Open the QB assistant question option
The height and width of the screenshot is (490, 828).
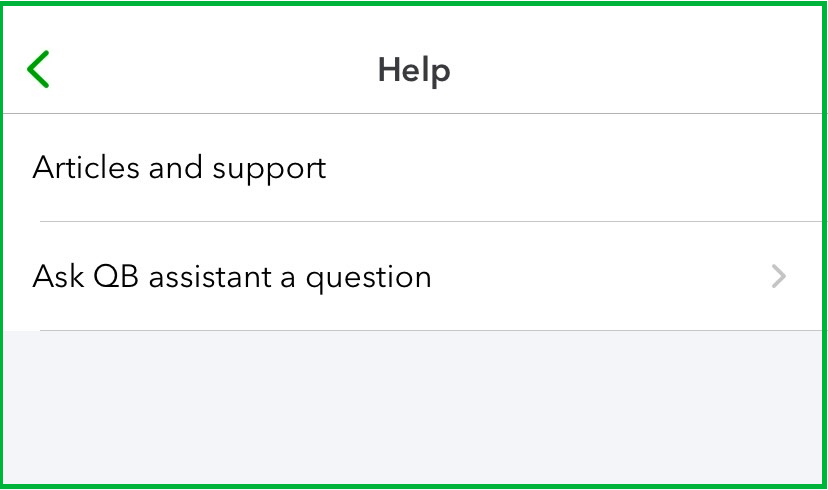point(232,276)
